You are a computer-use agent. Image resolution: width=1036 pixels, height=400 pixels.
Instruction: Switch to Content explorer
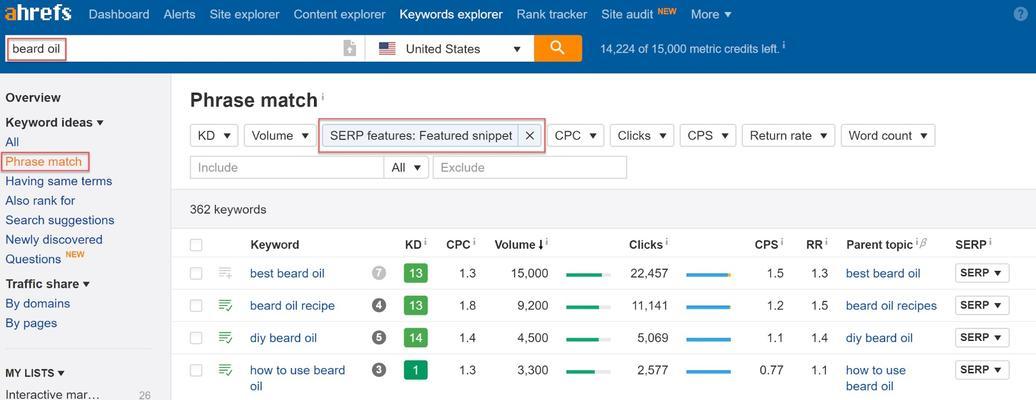[x=340, y=14]
